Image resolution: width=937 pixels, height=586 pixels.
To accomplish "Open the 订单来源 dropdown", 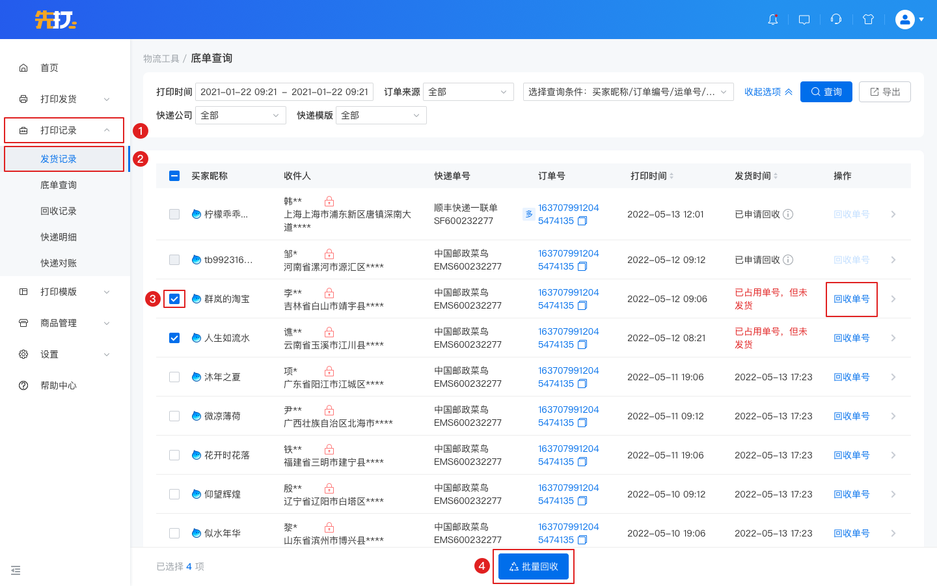I will tap(468, 92).
